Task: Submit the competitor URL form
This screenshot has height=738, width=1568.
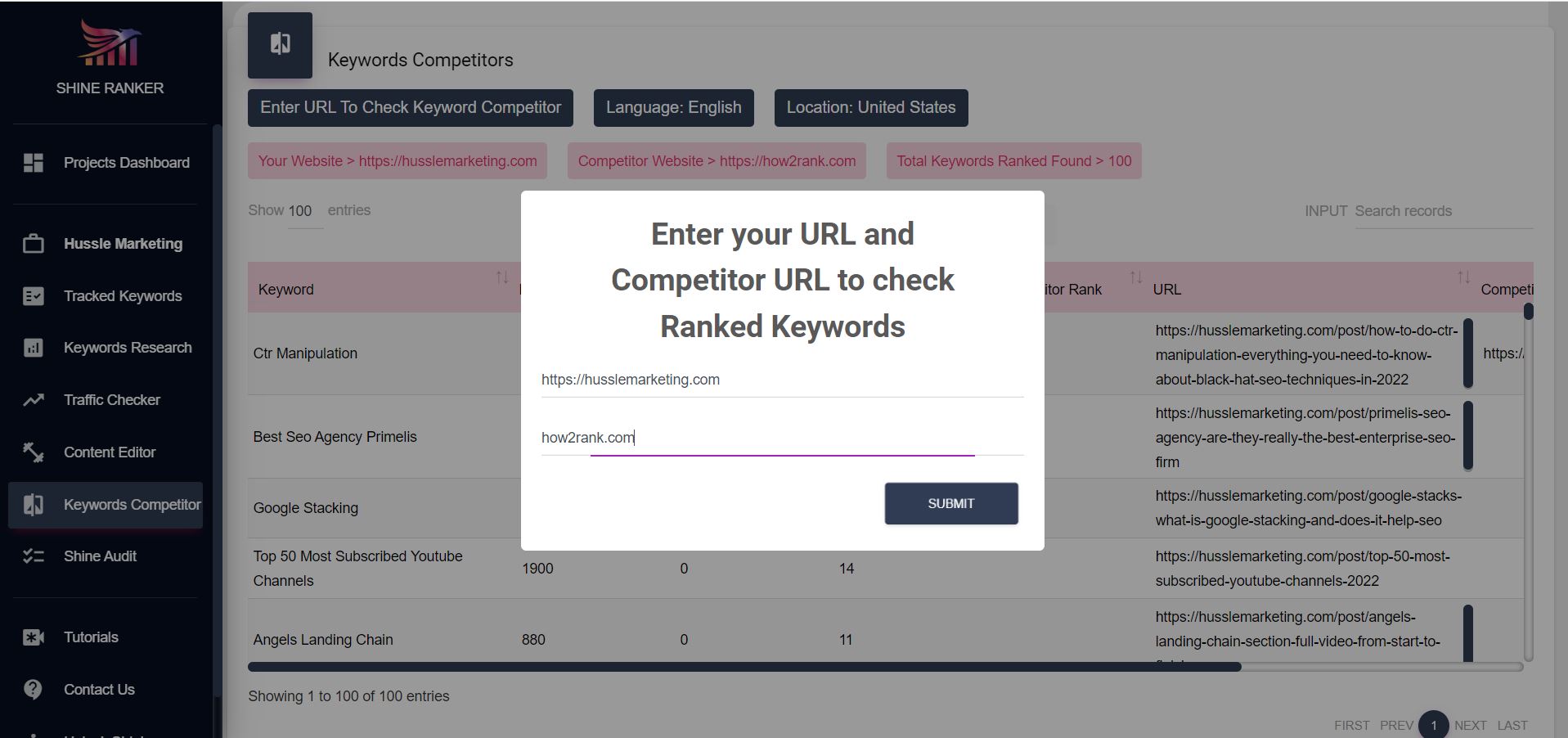Action: pos(951,504)
